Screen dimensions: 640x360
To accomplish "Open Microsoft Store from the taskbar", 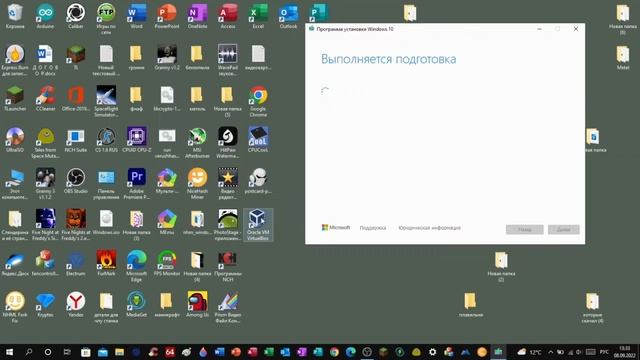I will [86, 352].
